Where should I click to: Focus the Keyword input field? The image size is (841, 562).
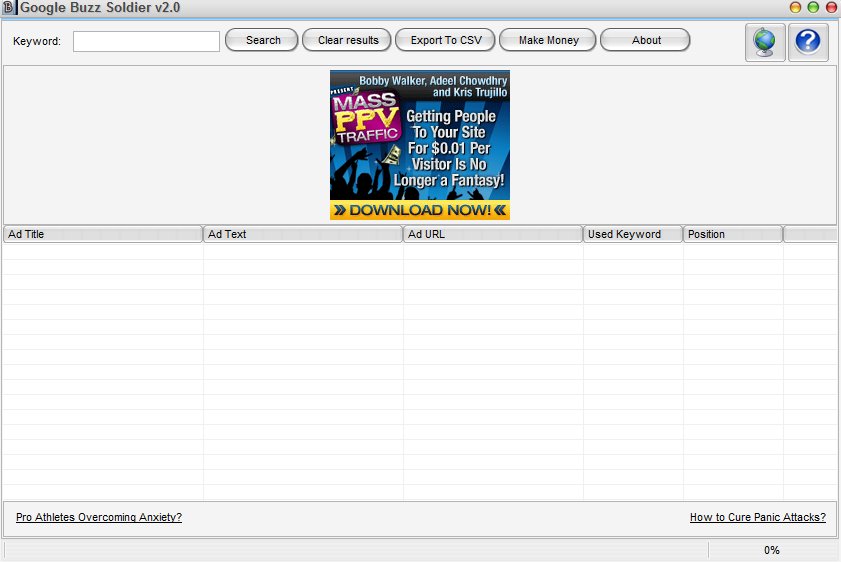point(146,41)
